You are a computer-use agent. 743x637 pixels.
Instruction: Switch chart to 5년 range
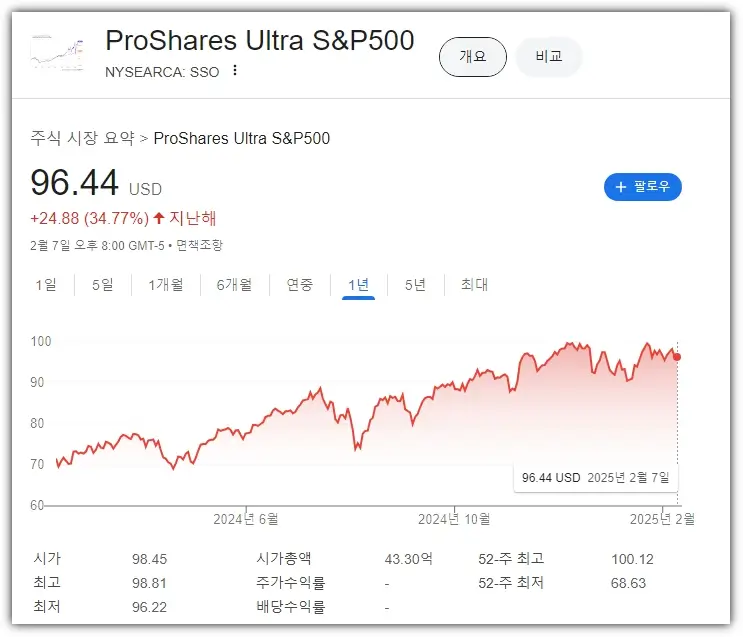pyautogui.click(x=415, y=285)
